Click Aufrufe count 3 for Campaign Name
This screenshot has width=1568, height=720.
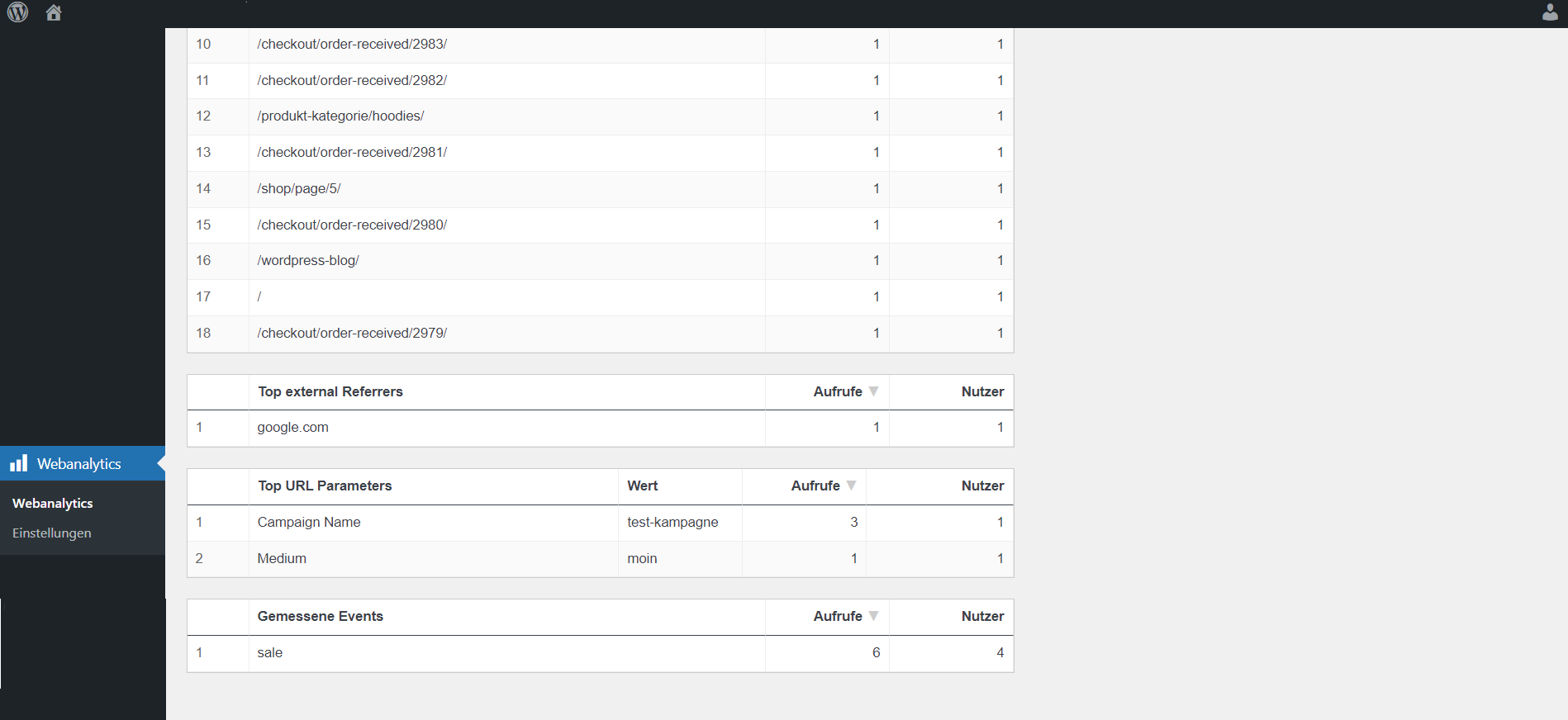[853, 522]
